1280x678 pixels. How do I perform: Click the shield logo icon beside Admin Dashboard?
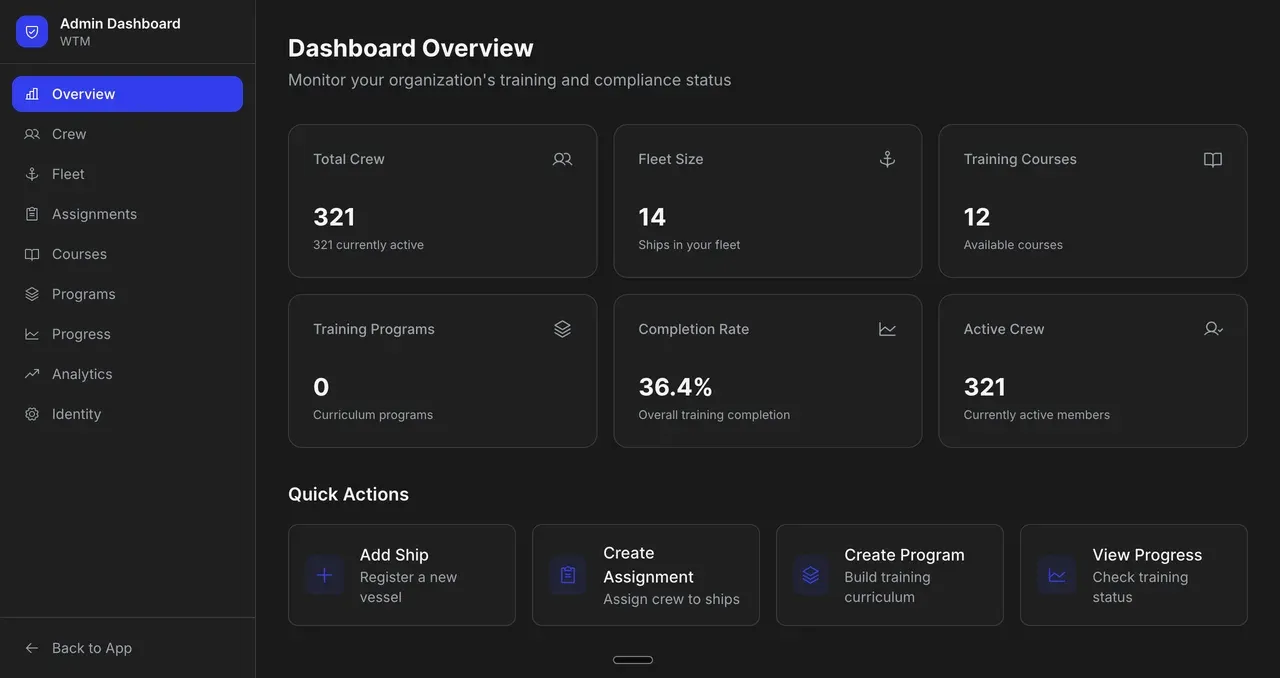32,32
